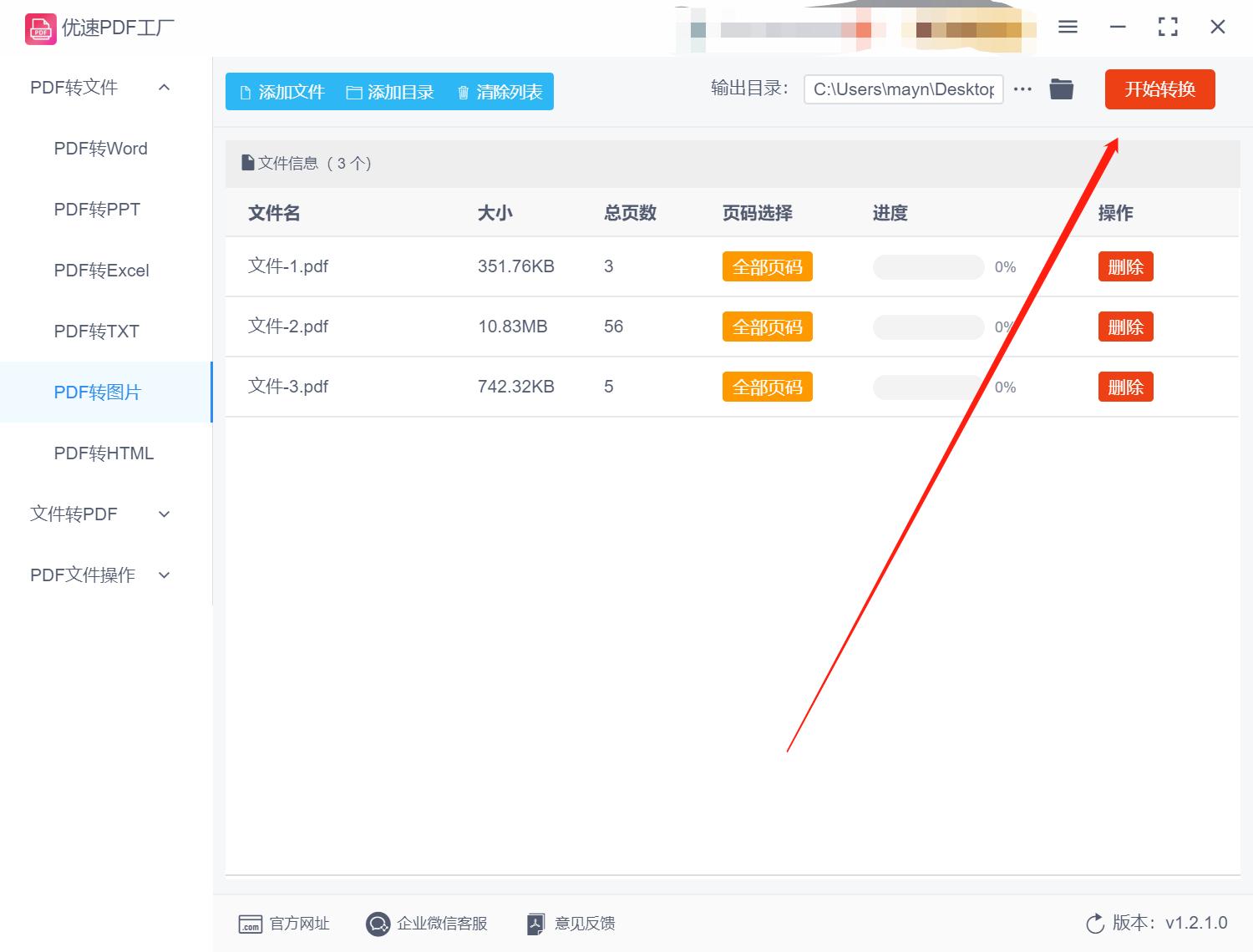Click the version refresh icon near v1.2.1.0

click(x=1095, y=923)
